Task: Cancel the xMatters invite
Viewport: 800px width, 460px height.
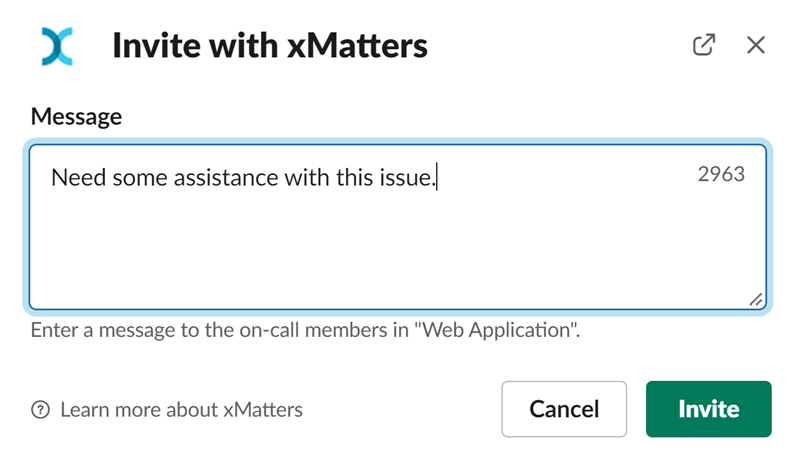Action: click(x=564, y=409)
